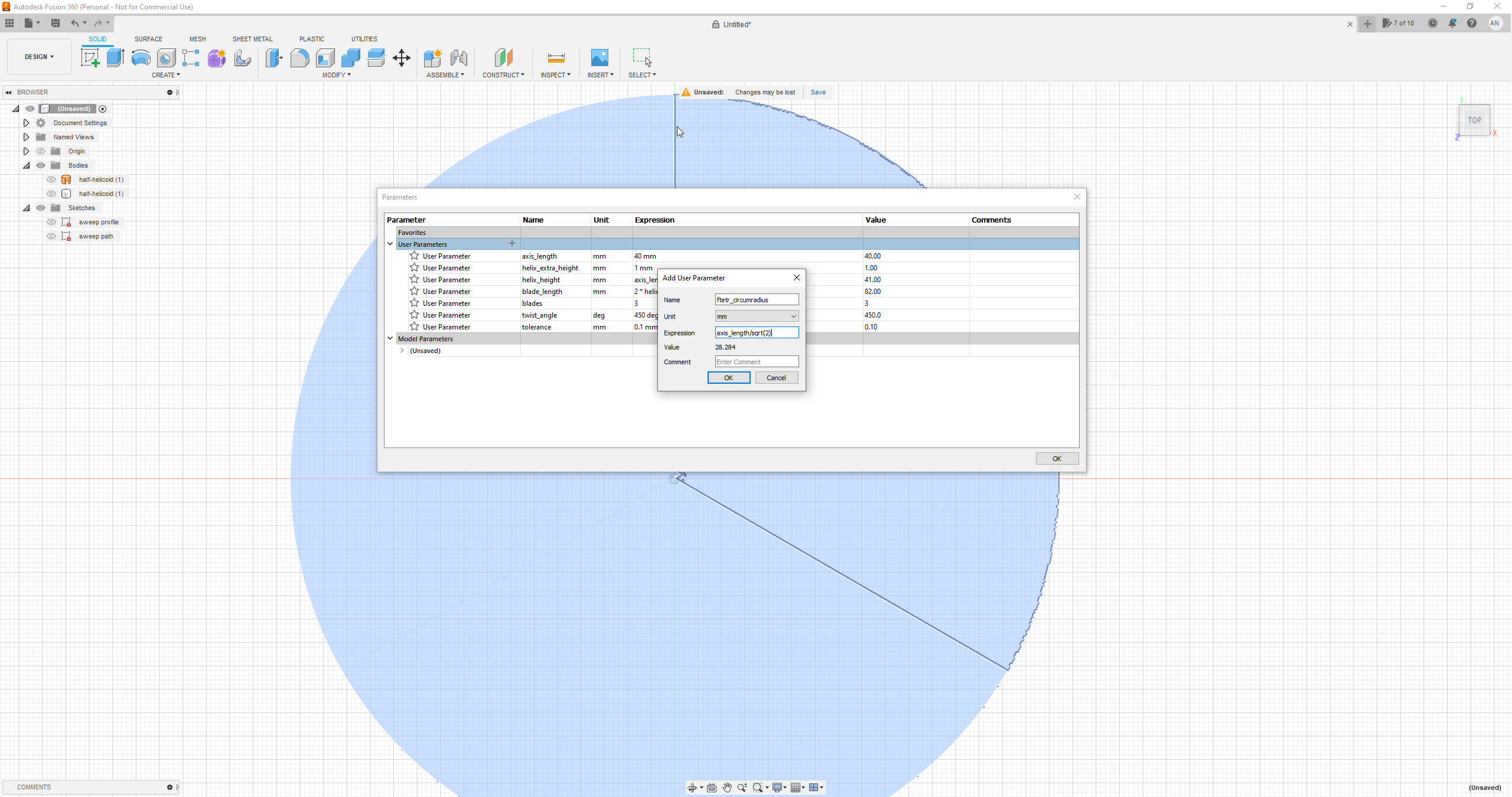Favorite the axis_length user parameter star
Image resolution: width=1512 pixels, height=797 pixels.
pos(413,256)
